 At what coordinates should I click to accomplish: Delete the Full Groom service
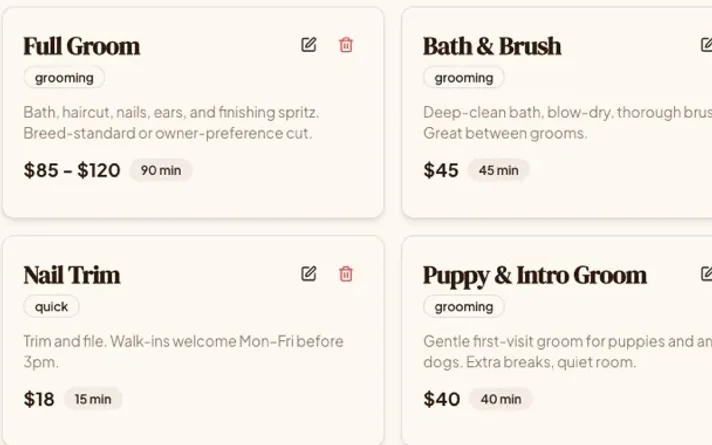(346, 45)
